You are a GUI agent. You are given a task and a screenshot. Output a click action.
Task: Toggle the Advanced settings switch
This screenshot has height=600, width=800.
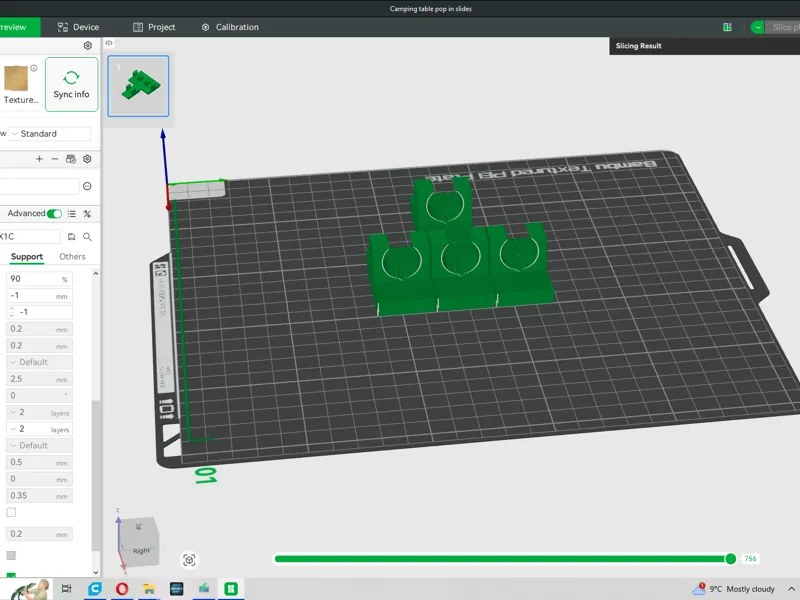click(x=54, y=214)
